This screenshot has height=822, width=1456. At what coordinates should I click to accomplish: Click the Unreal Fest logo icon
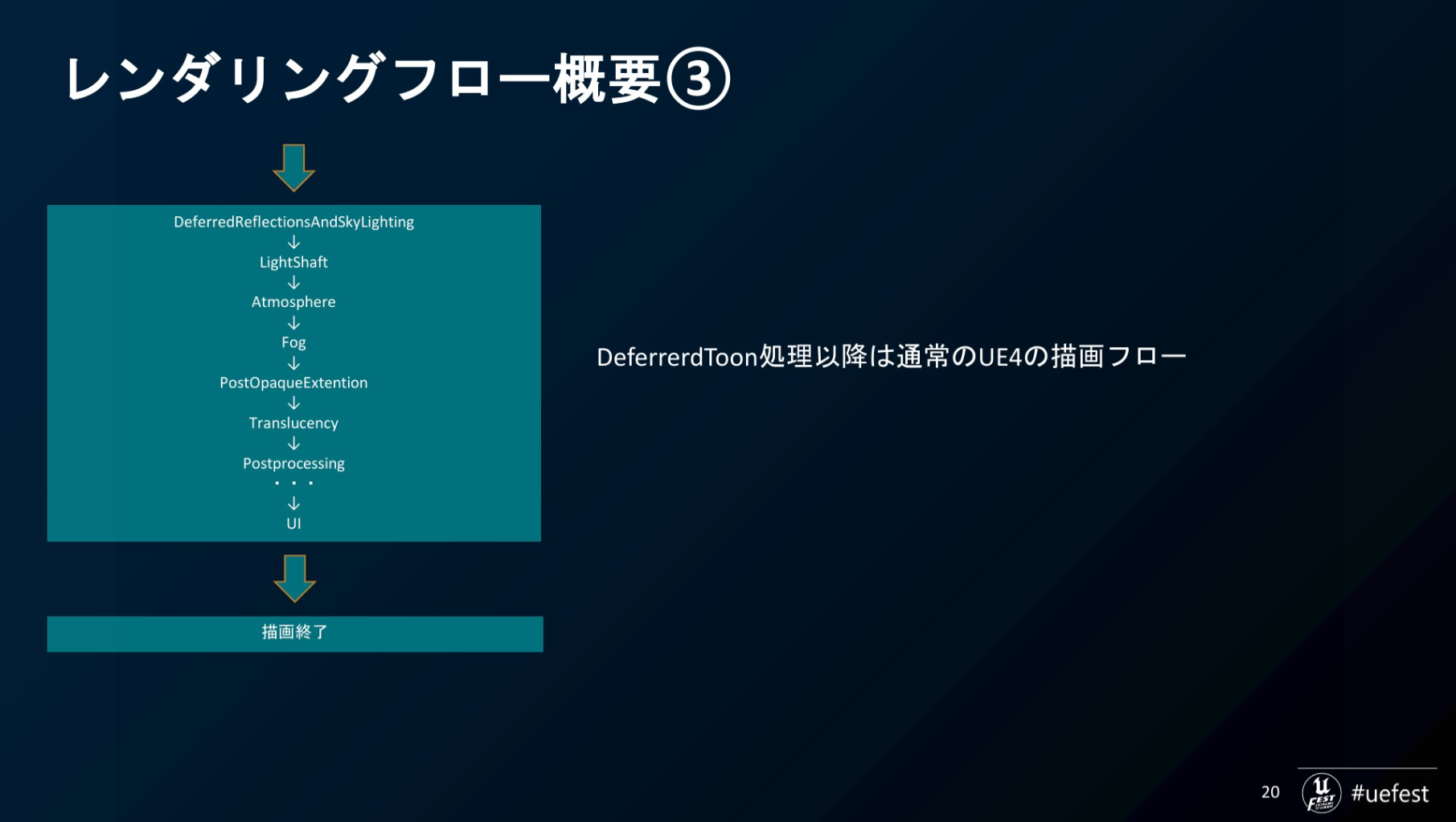(1321, 792)
